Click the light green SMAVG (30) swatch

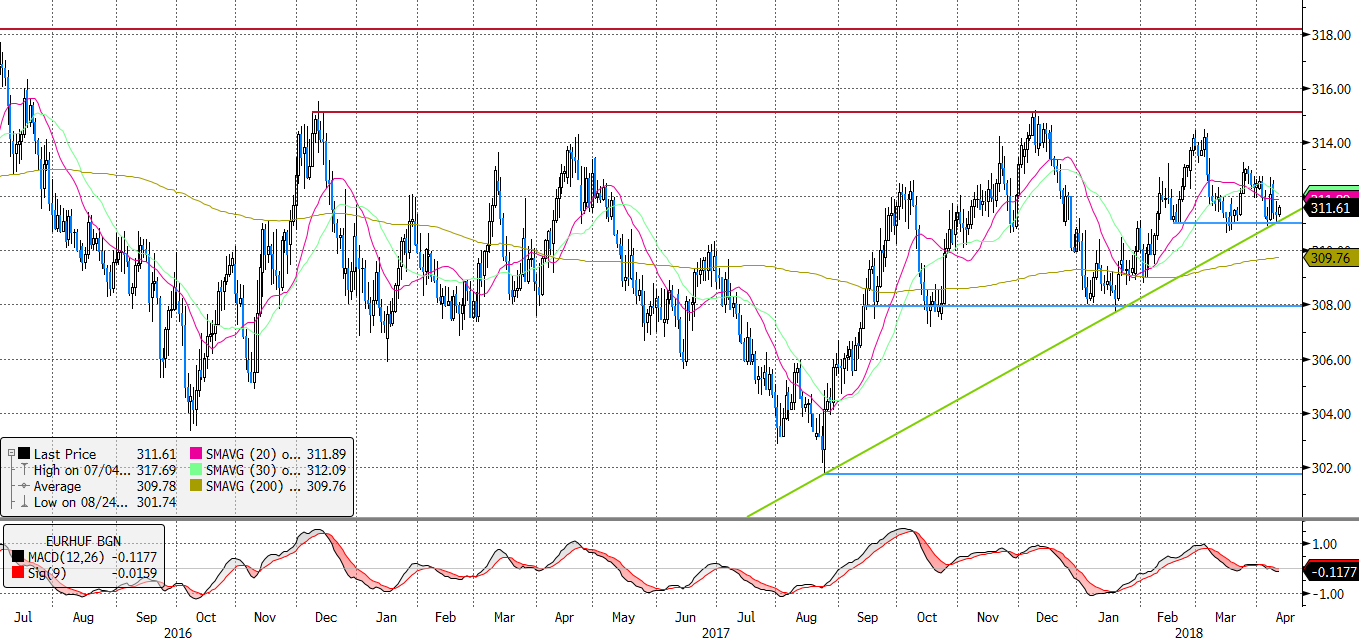[x=195, y=469]
